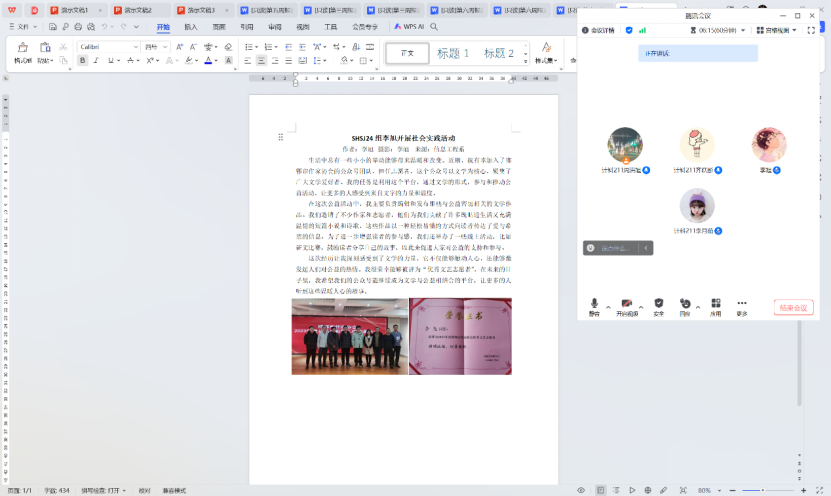Click the format painter brush icon
The width and height of the screenshot is (831, 496).
pos(22,48)
